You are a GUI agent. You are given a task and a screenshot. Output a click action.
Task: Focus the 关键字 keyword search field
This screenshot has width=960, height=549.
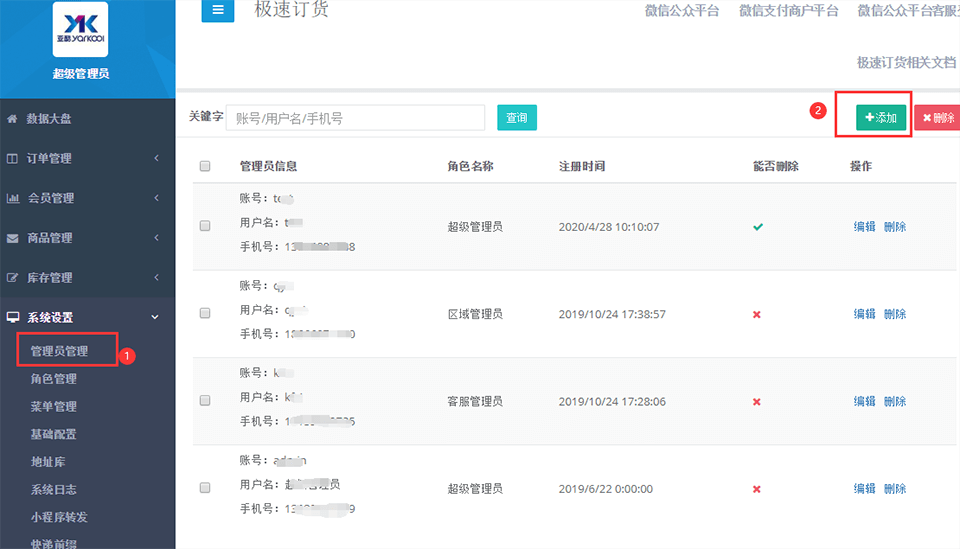coord(356,118)
